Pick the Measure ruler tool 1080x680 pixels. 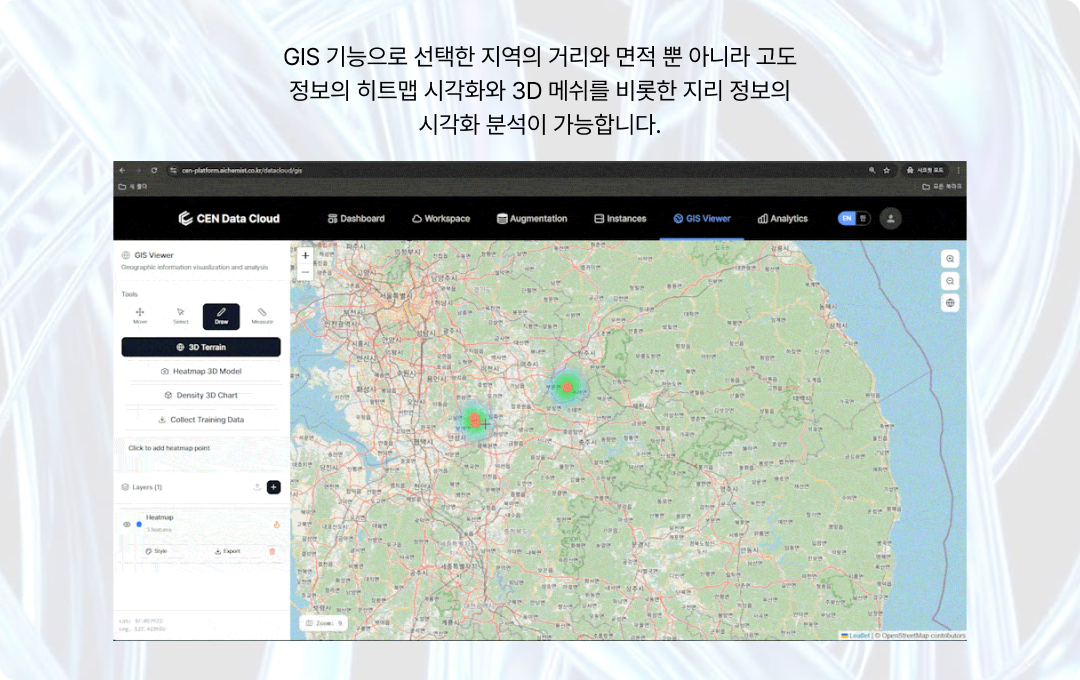(x=262, y=315)
